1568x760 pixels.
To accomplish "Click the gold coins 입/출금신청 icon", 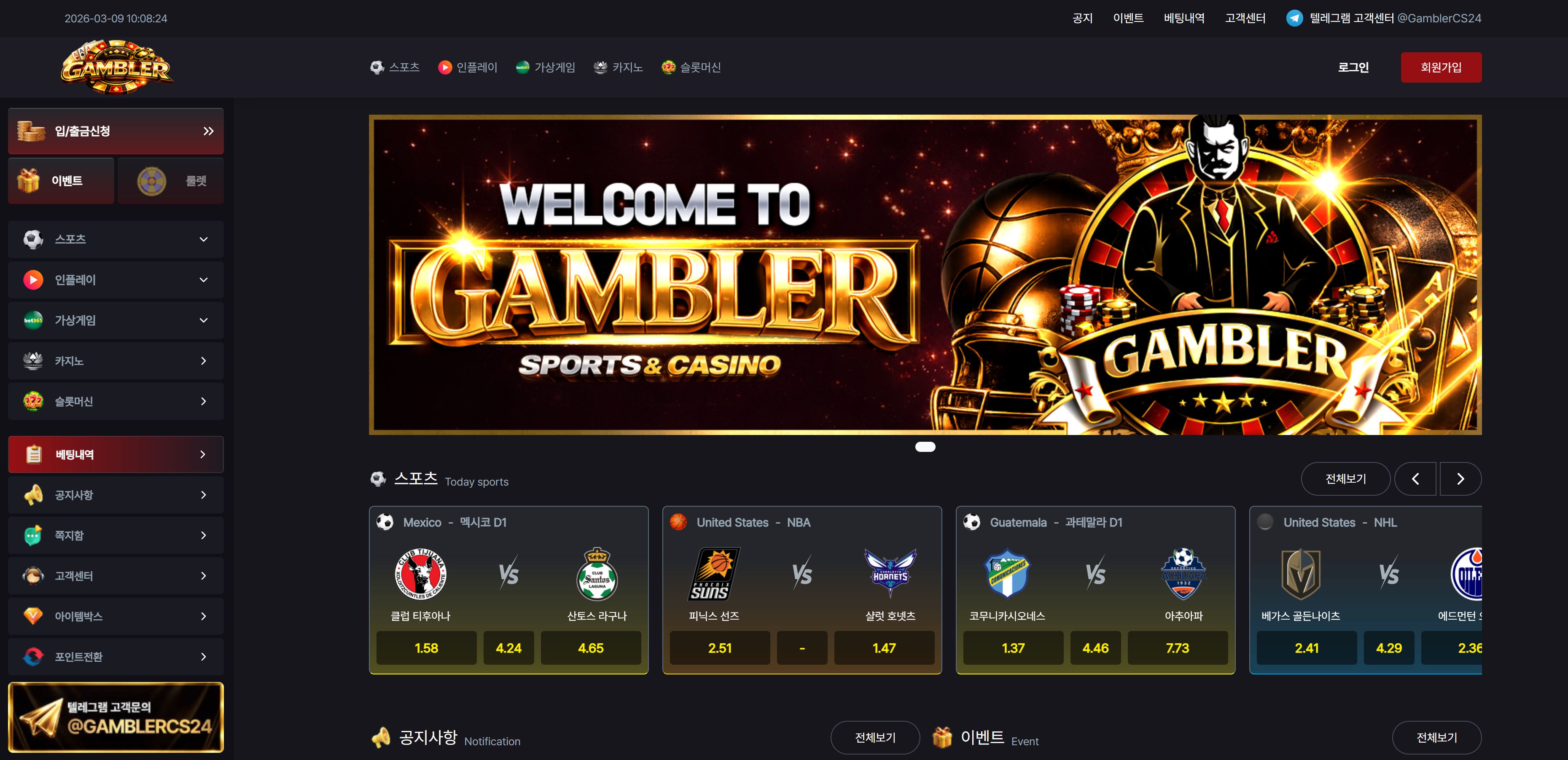I will [x=31, y=131].
